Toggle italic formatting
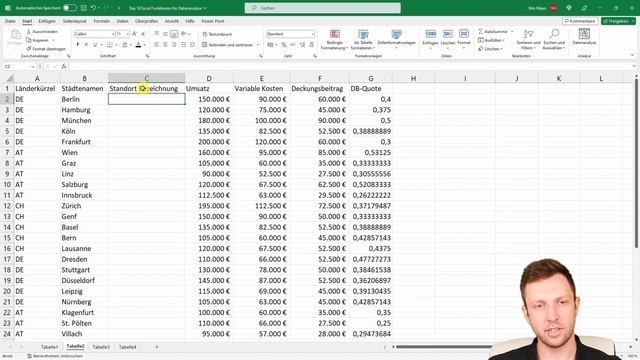This screenshot has width=640, height=360. (x=86, y=44)
